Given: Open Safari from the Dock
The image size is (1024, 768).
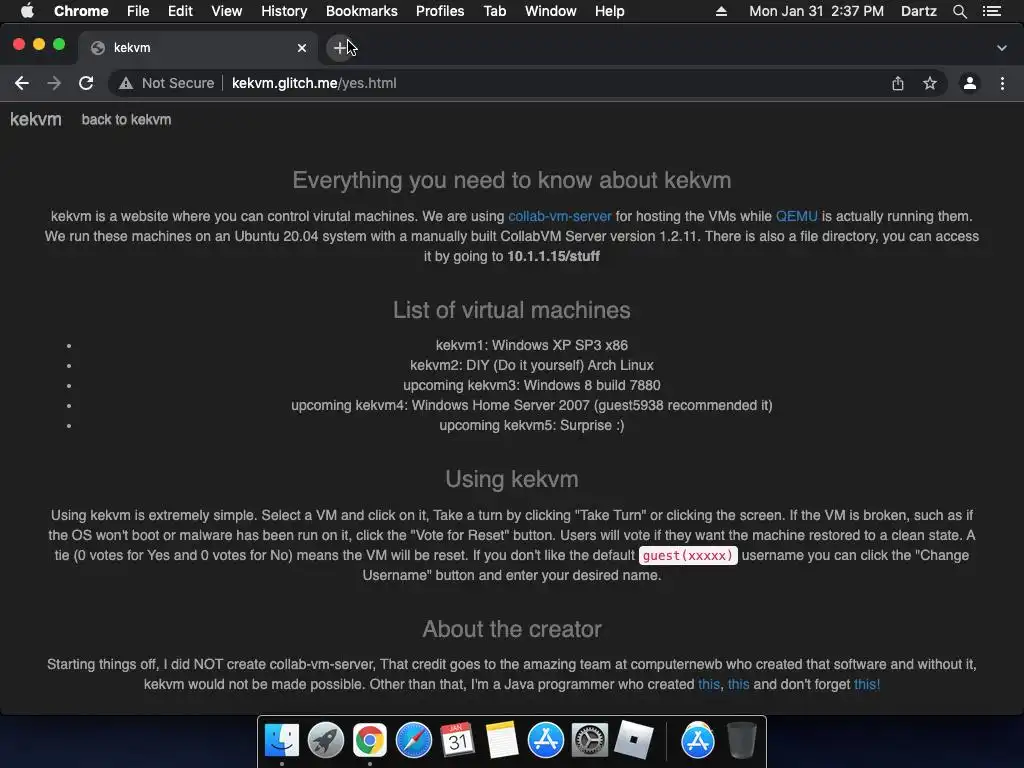Looking at the screenshot, I should (x=413, y=741).
